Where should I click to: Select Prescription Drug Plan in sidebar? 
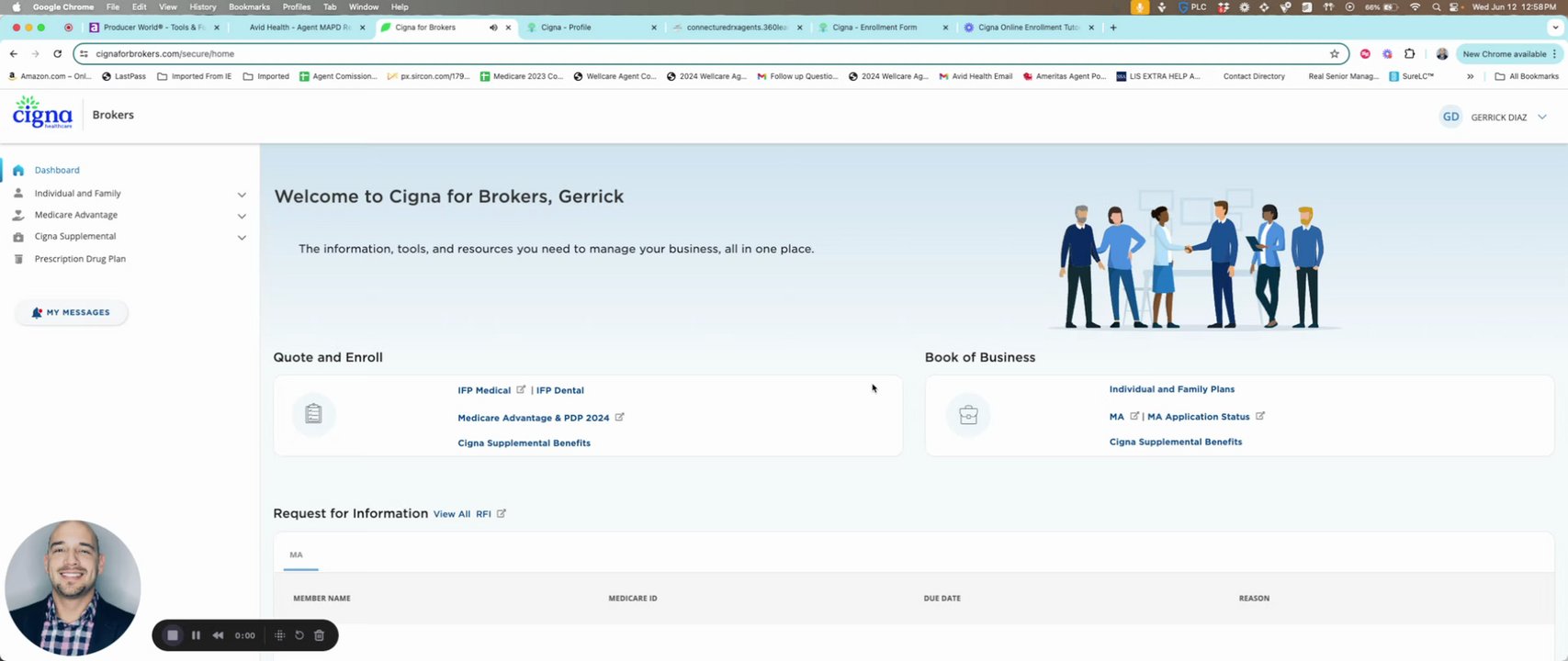click(x=80, y=259)
